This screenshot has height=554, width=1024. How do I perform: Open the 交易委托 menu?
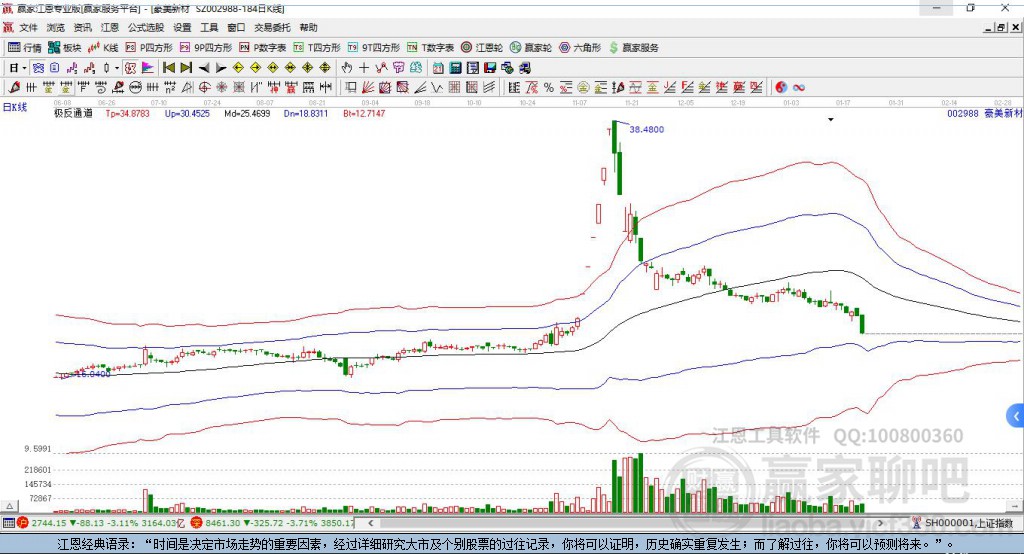coord(272,27)
